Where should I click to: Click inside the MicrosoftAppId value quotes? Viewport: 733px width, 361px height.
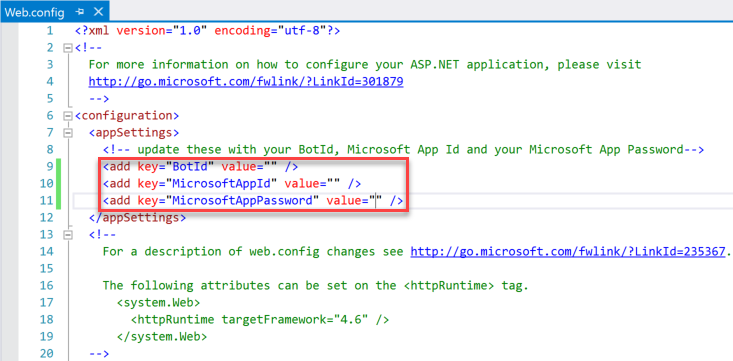coord(333,184)
